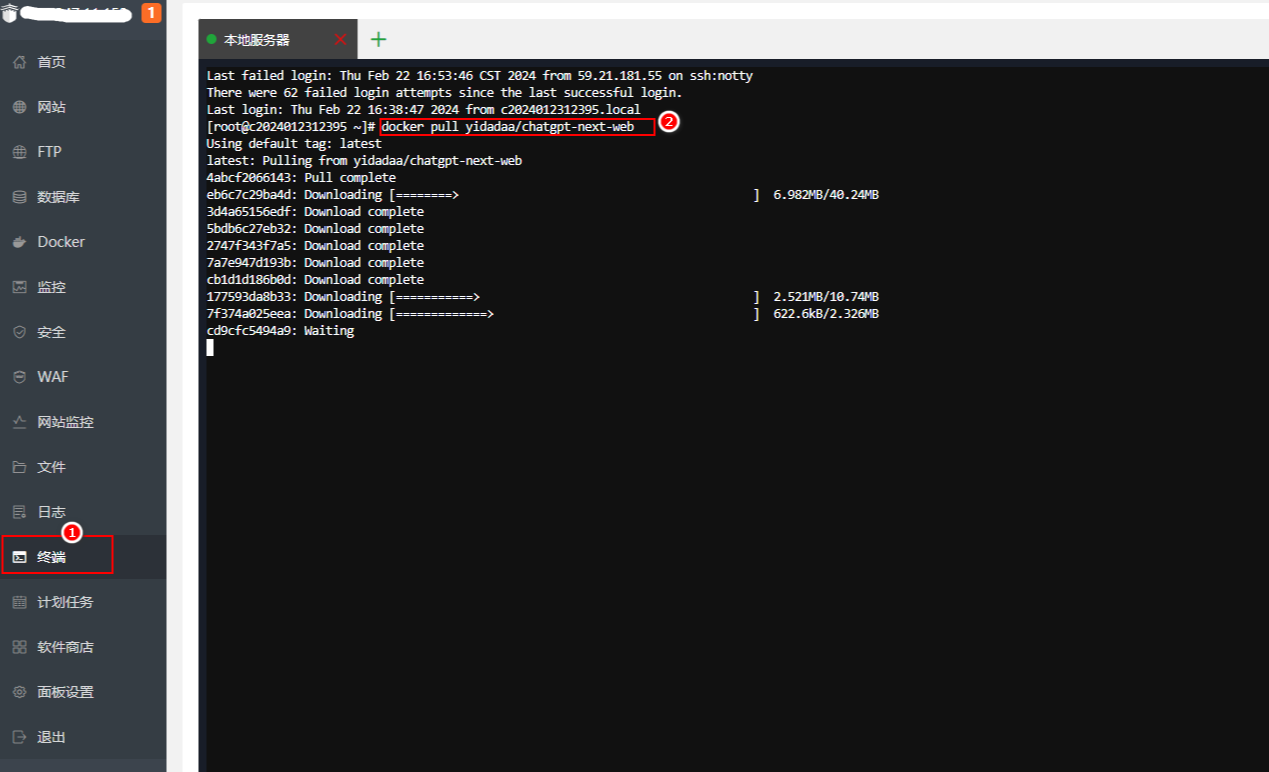
Task: Click the orange notification badge showing 1
Action: 151,13
